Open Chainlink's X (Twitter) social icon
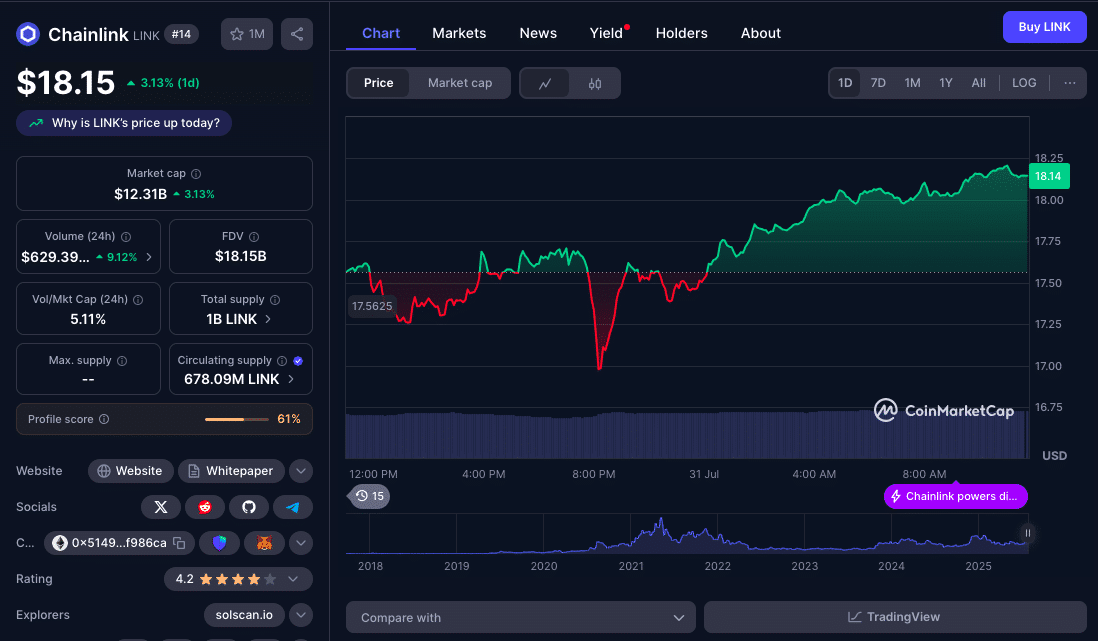 click(161, 506)
